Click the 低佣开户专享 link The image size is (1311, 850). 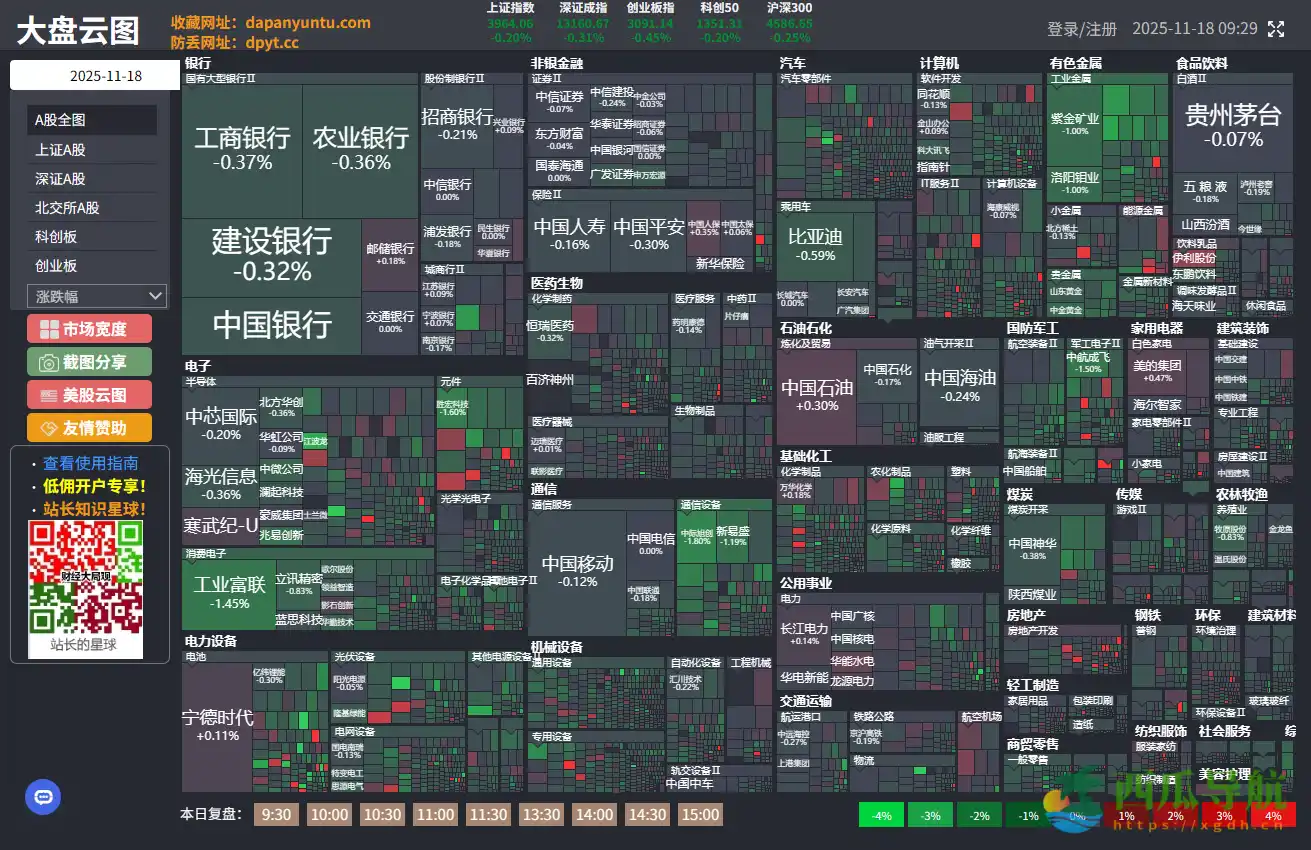coord(94,486)
